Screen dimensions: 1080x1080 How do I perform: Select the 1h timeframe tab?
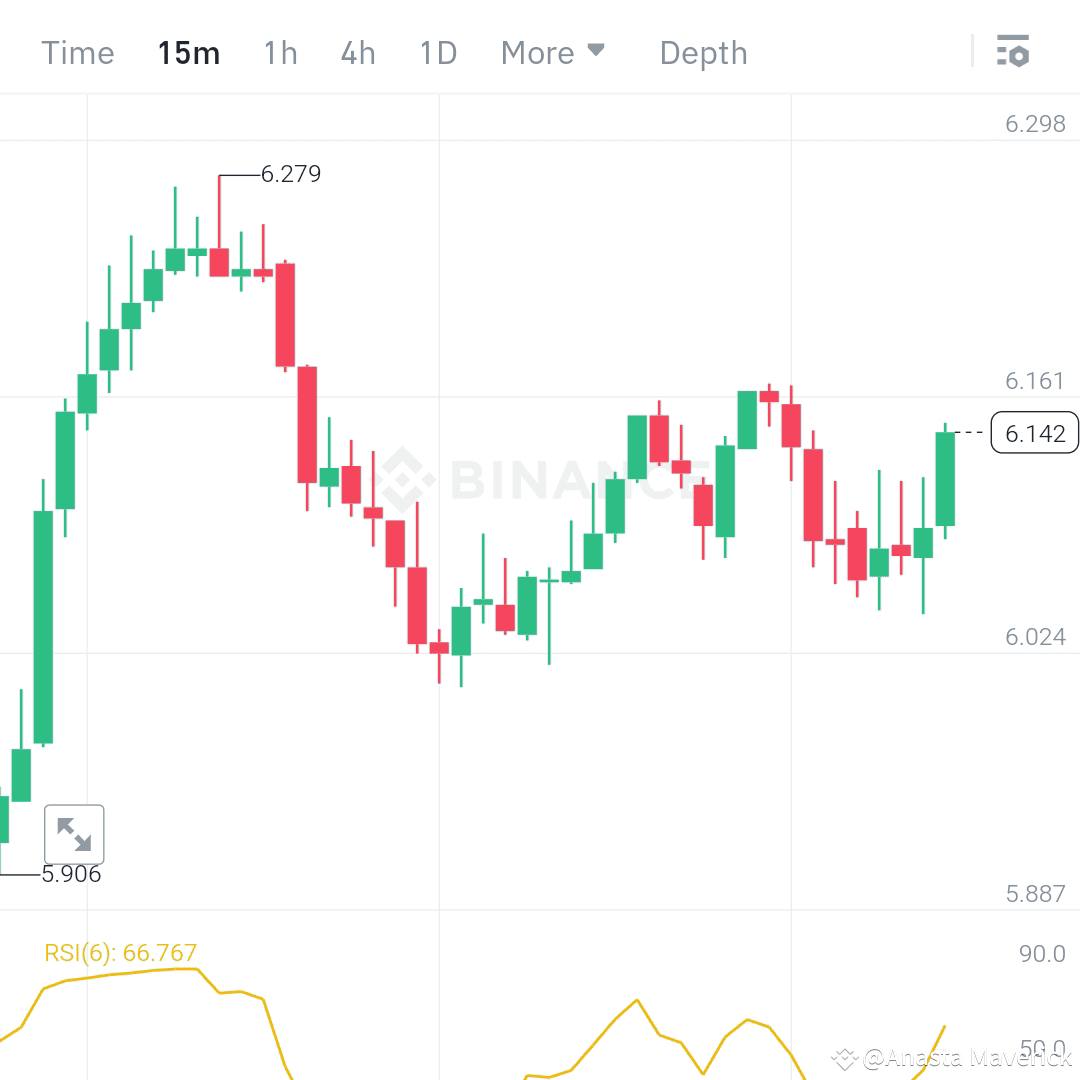(x=279, y=52)
